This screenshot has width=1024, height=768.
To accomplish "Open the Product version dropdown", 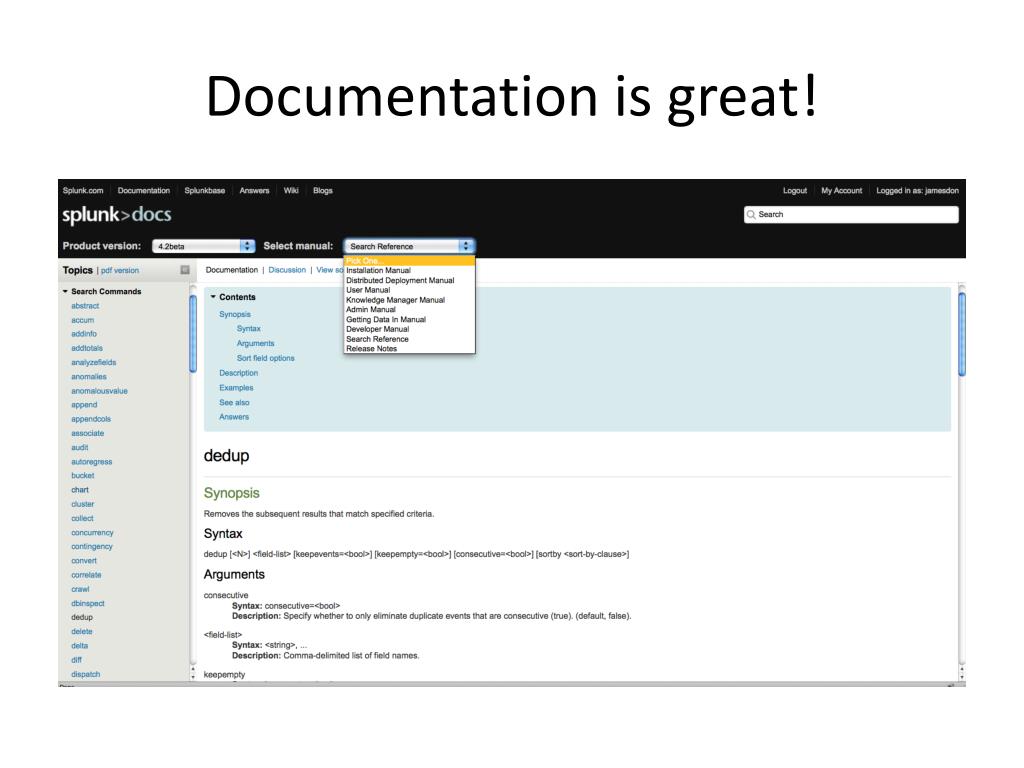I will [203, 246].
